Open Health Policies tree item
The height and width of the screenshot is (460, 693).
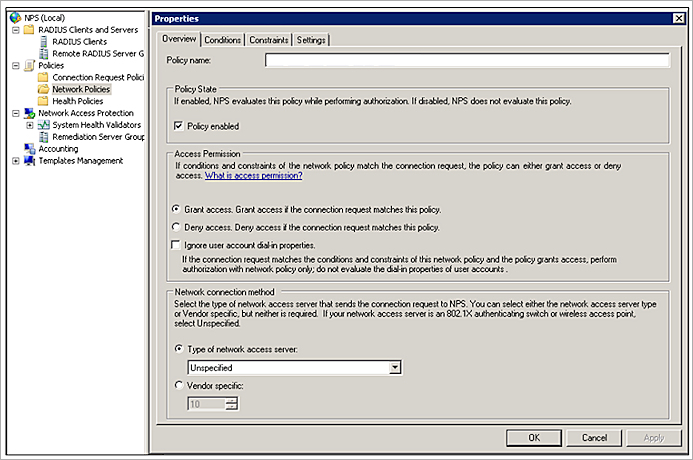78,101
